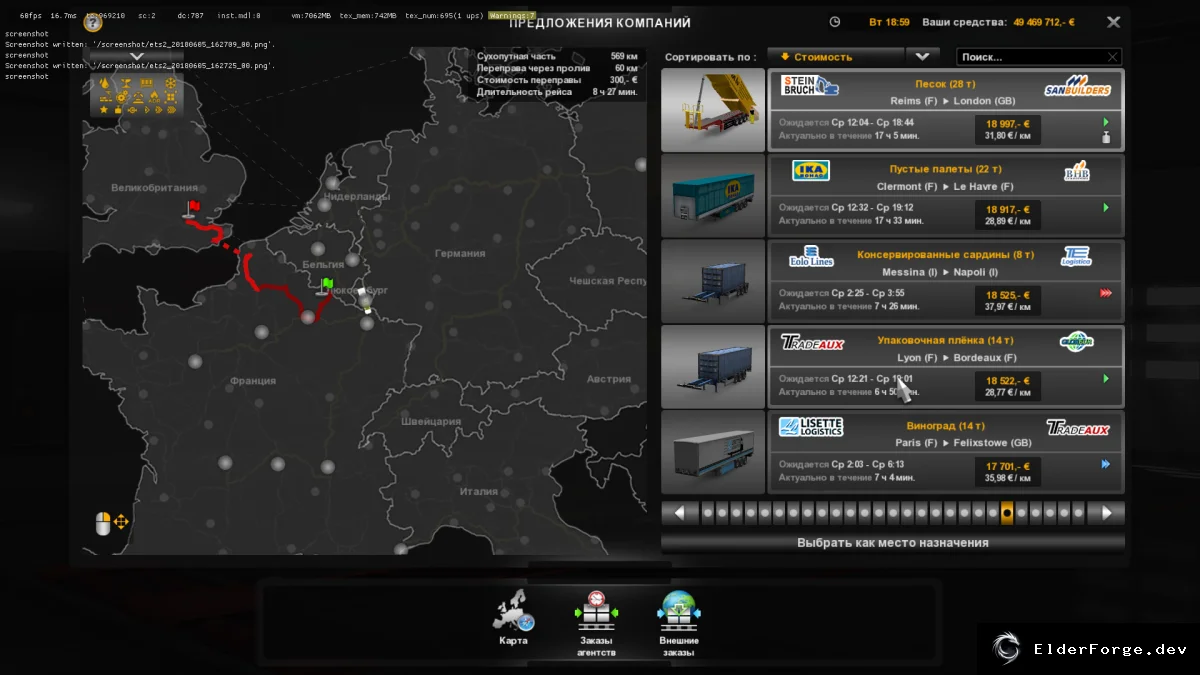The image size is (1200, 675).
Task: Select the Упаковочная плёнка Lyon job
Action: tap(945, 366)
